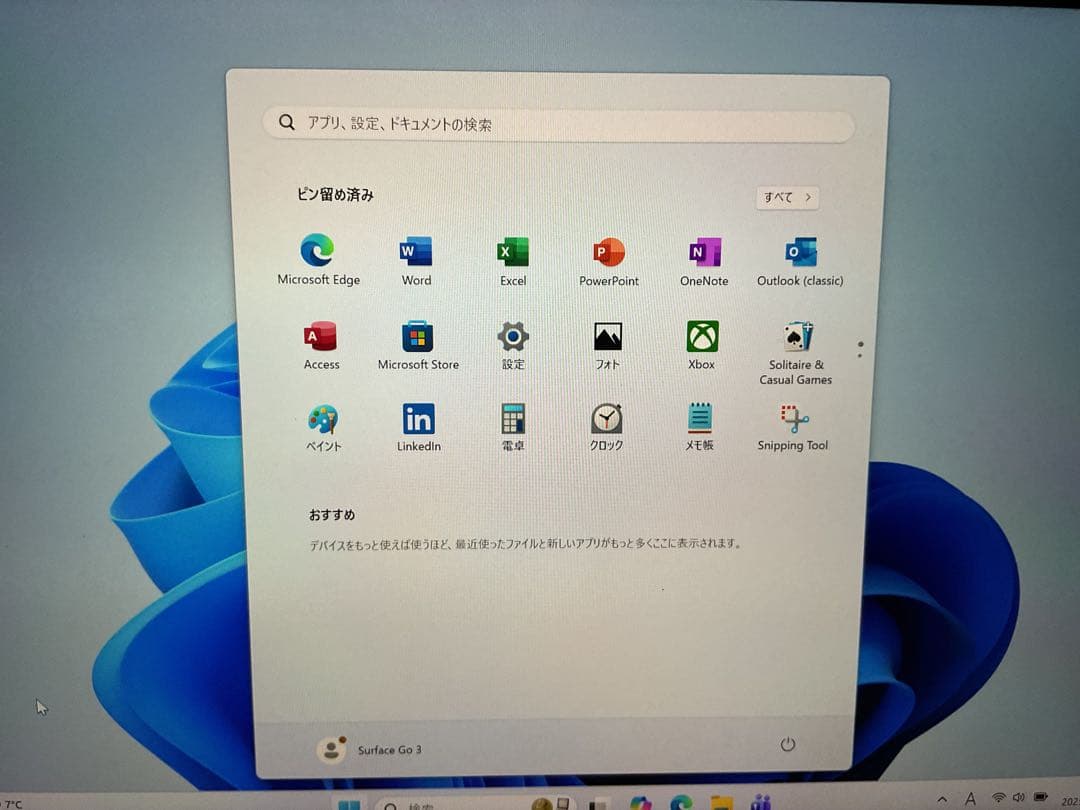Launch ペイント (Paint)

323,419
